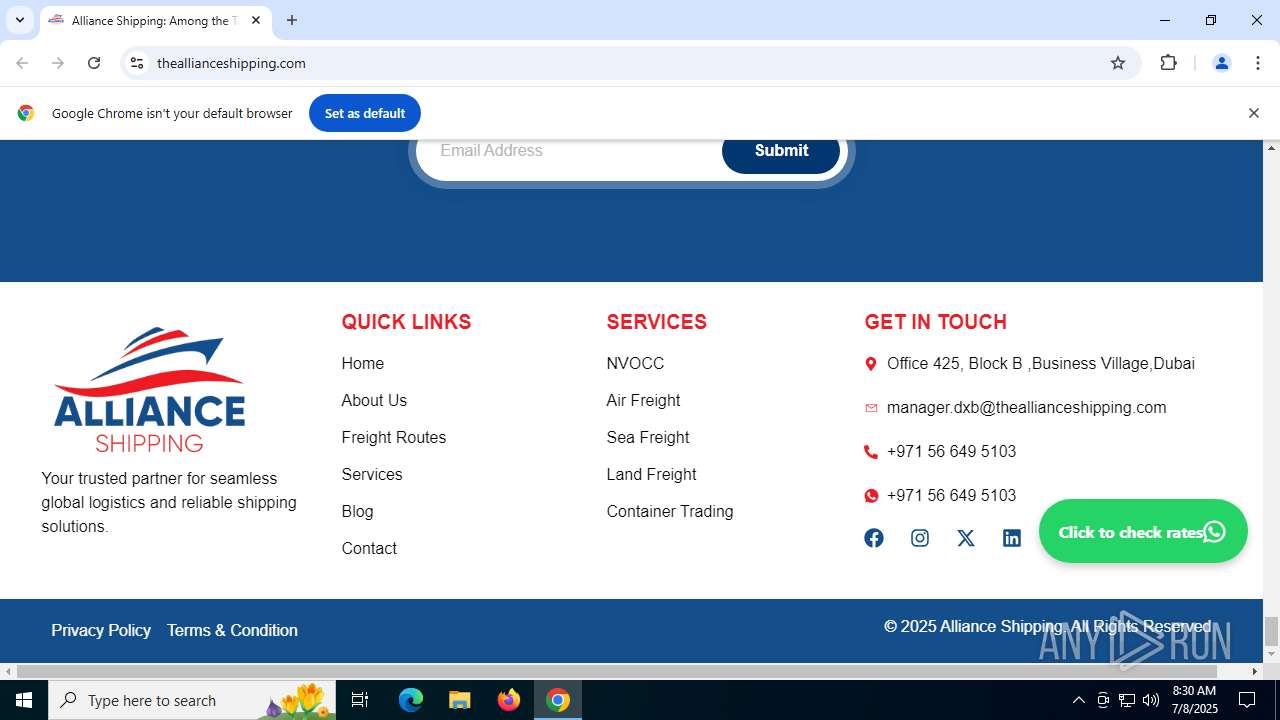
Task: View site information icon in address bar
Action: click(x=137, y=63)
